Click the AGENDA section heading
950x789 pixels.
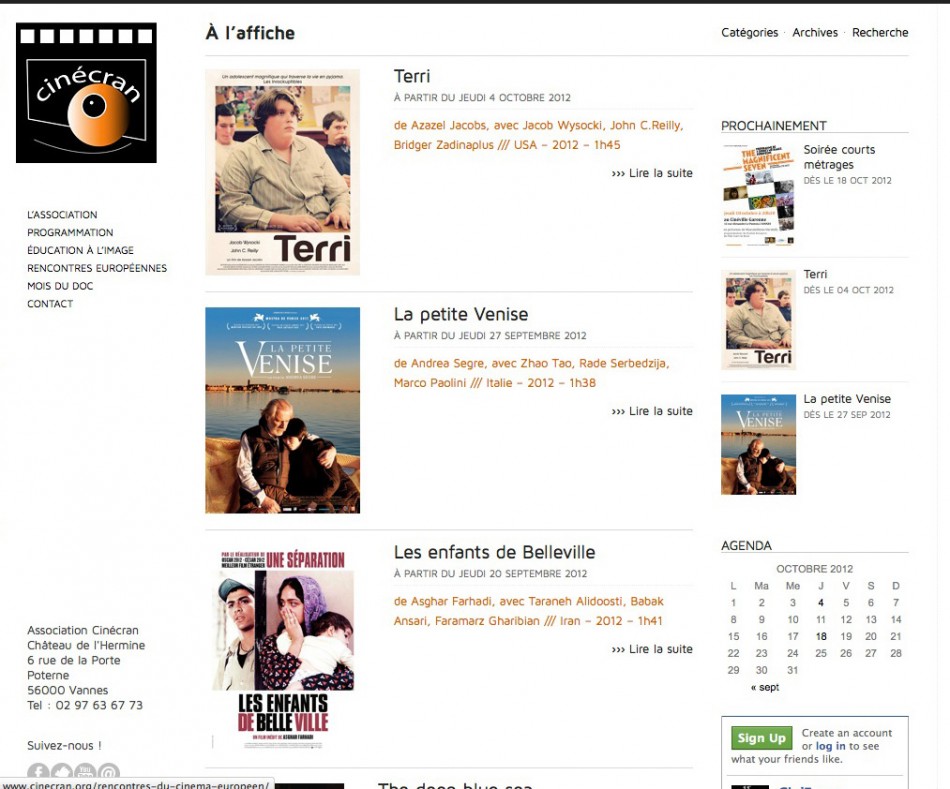[746, 546]
